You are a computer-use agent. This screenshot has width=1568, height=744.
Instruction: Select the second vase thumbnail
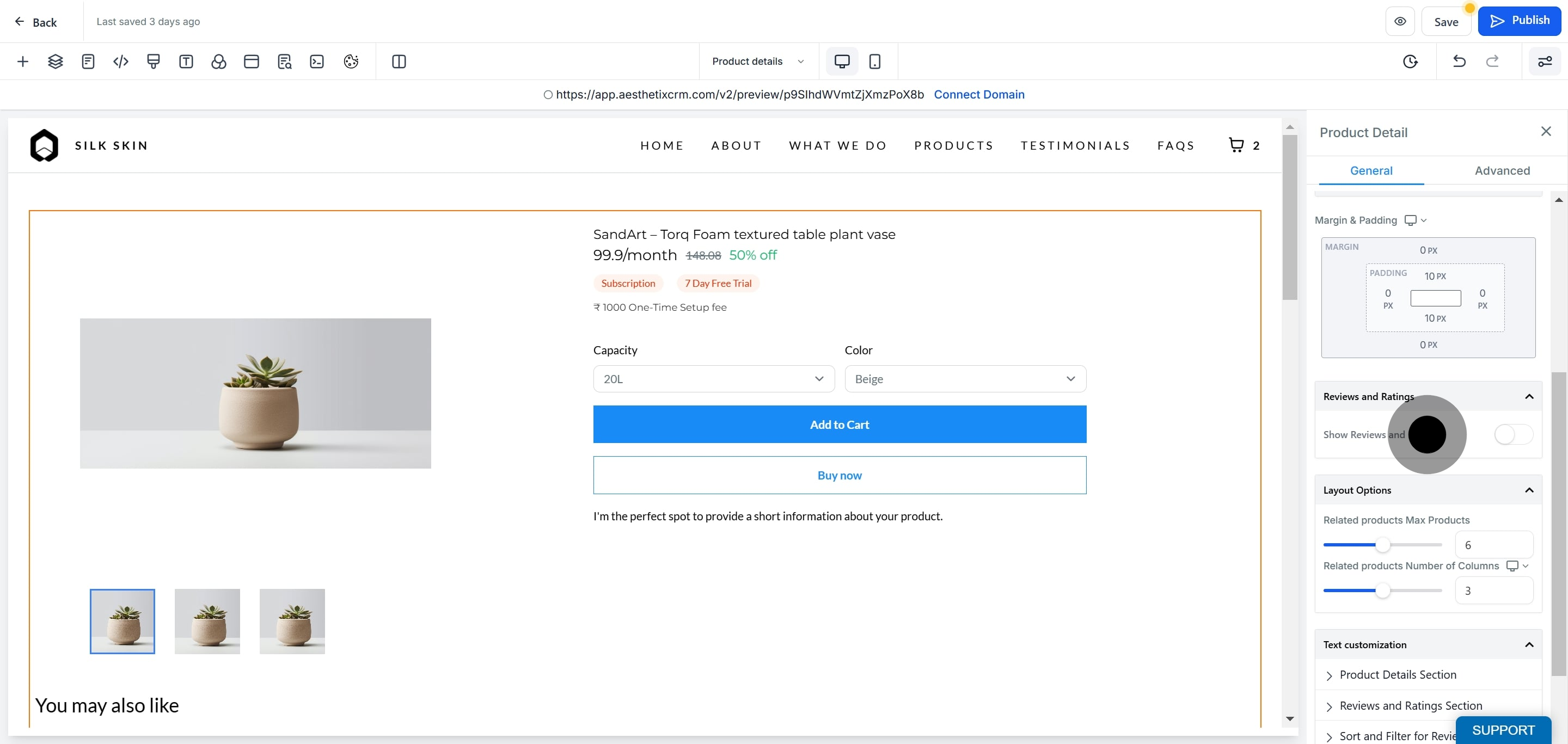click(207, 621)
